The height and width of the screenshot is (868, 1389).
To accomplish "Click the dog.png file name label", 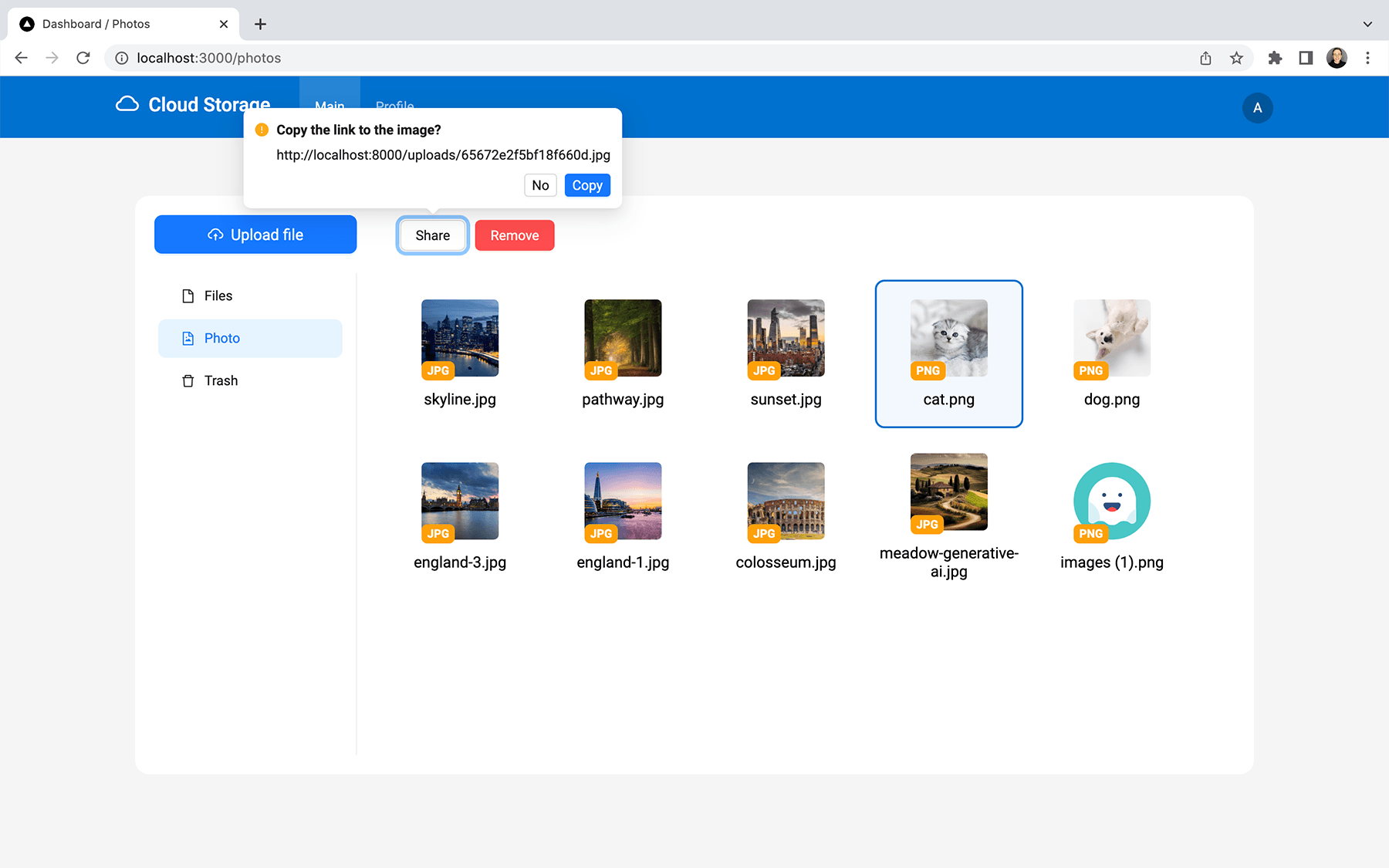I will [1112, 400].
